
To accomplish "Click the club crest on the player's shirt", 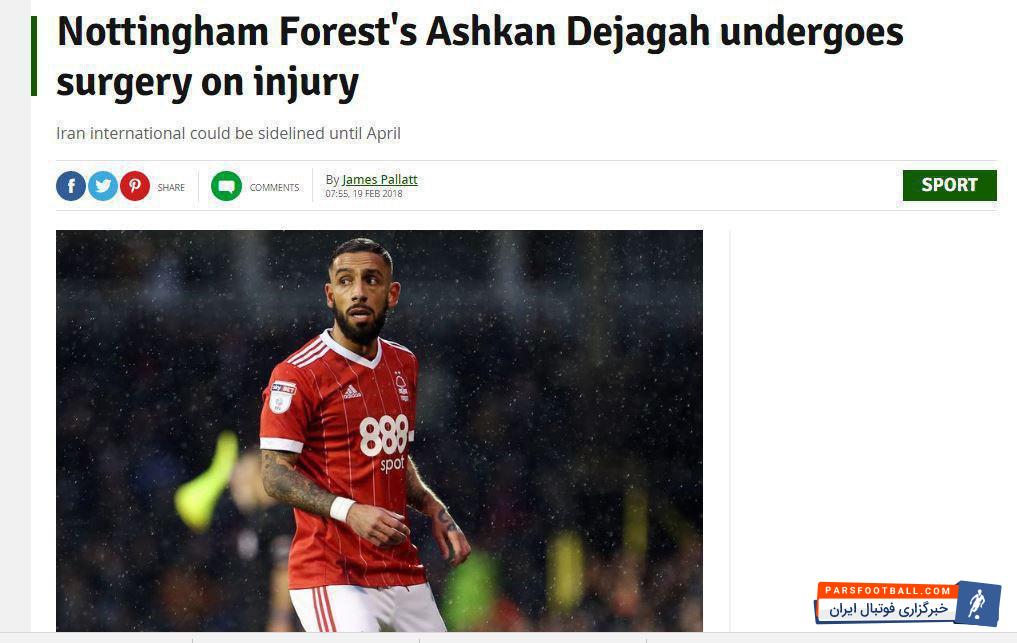I will click(401, 386).
